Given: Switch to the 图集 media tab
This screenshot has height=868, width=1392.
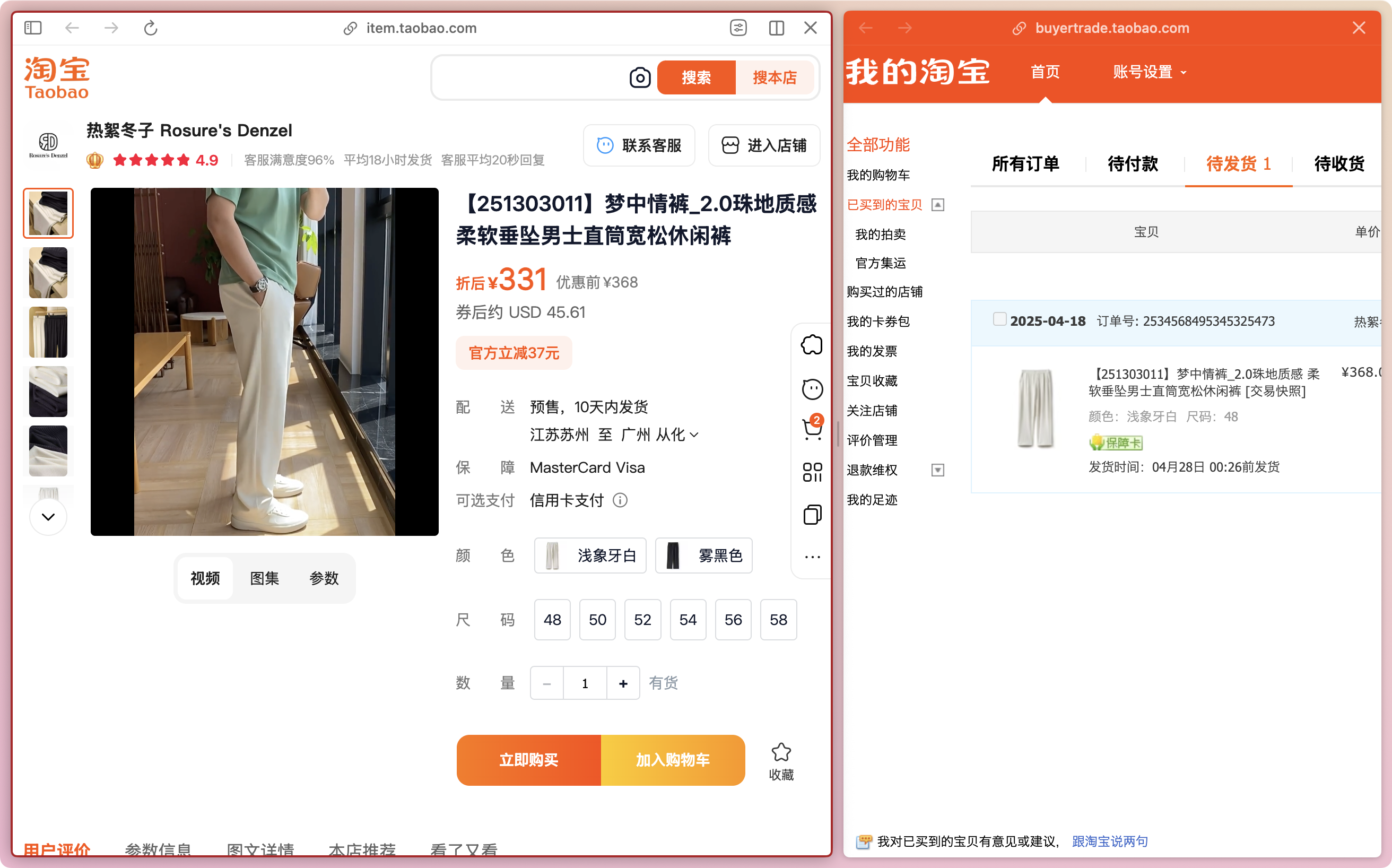Looking at the screenshot, I should tap(264, 578).
